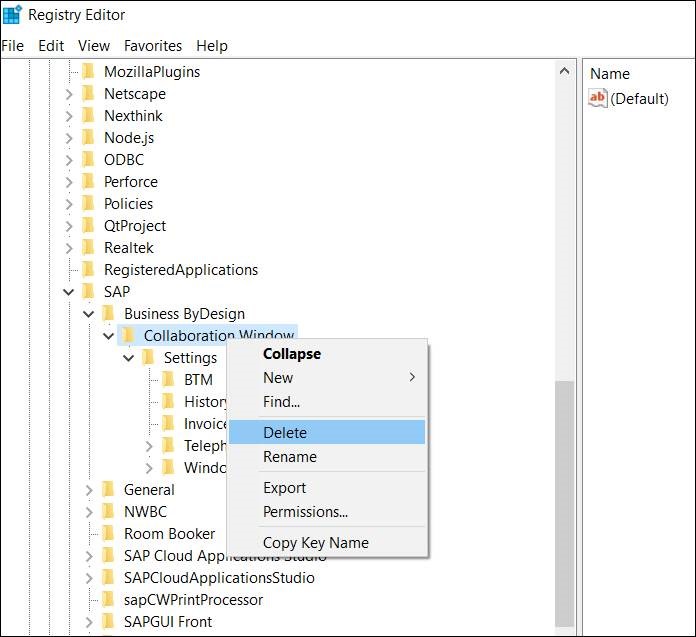Click the SAP folder icon
696x637 pixels.
pyautogui.click(x=89, y=292)
